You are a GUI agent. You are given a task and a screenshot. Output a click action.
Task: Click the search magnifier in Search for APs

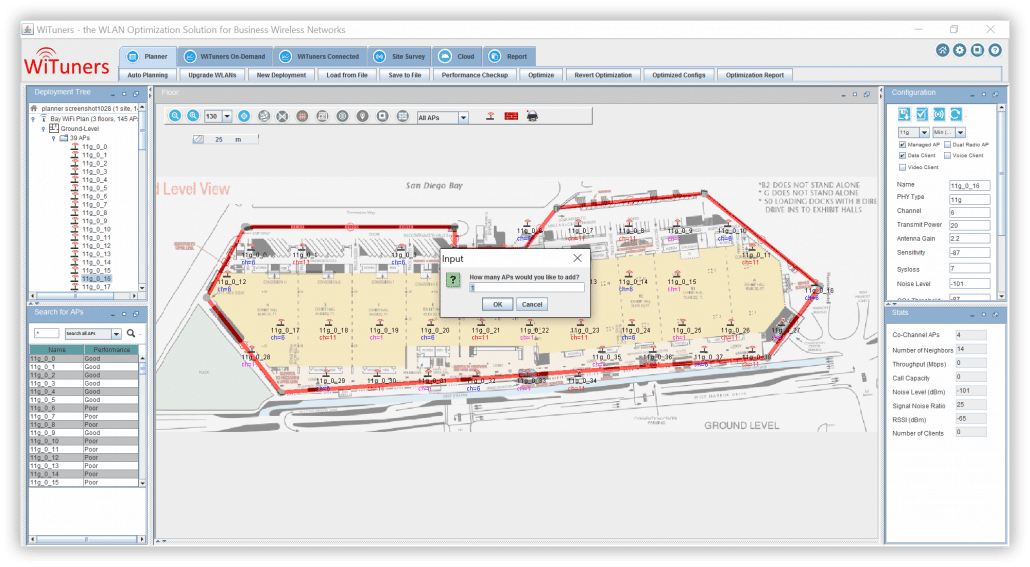(x=131, y=333)
